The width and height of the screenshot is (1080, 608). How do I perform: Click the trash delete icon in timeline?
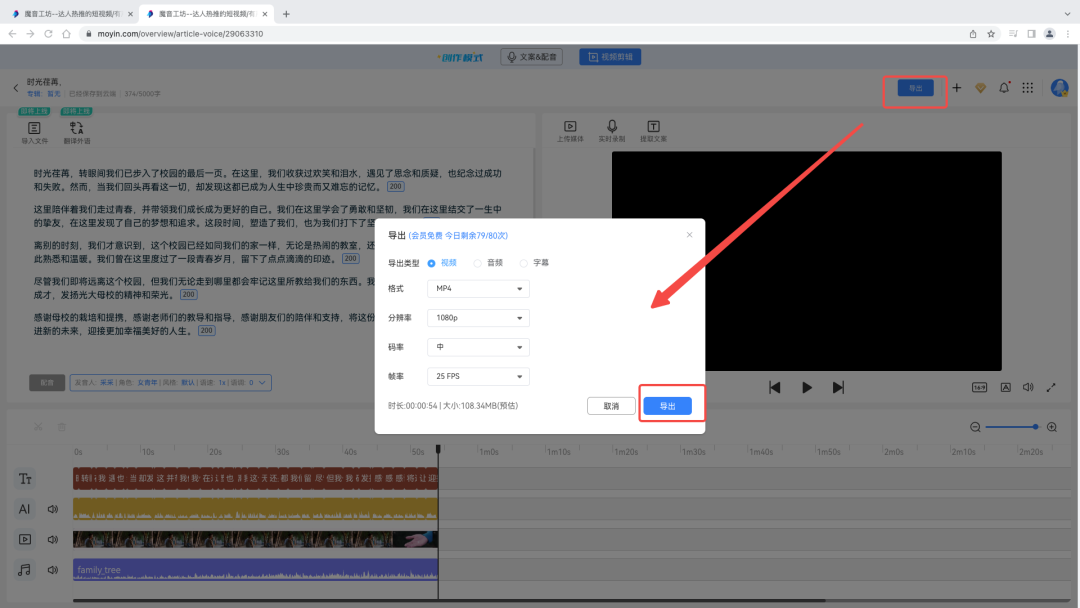(x=61, y=427)
